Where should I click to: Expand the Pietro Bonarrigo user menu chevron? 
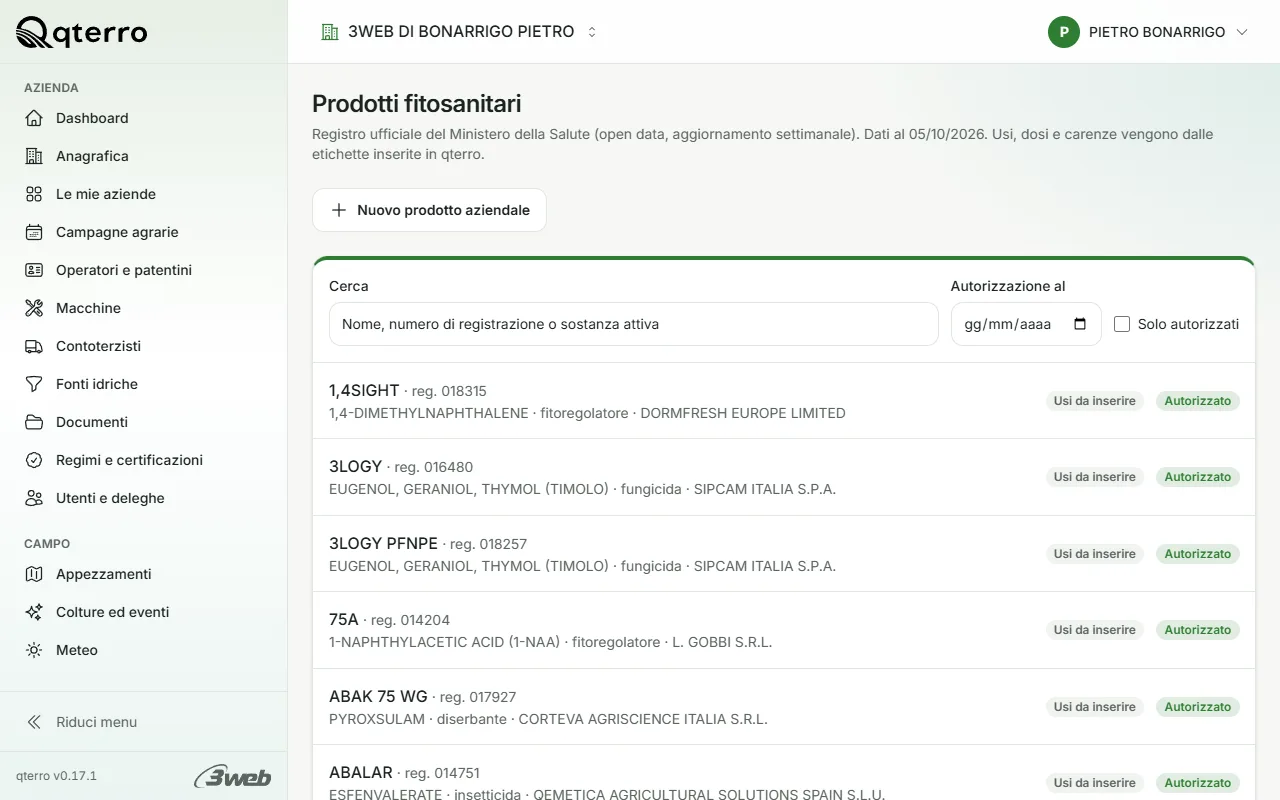(1242, 32)
